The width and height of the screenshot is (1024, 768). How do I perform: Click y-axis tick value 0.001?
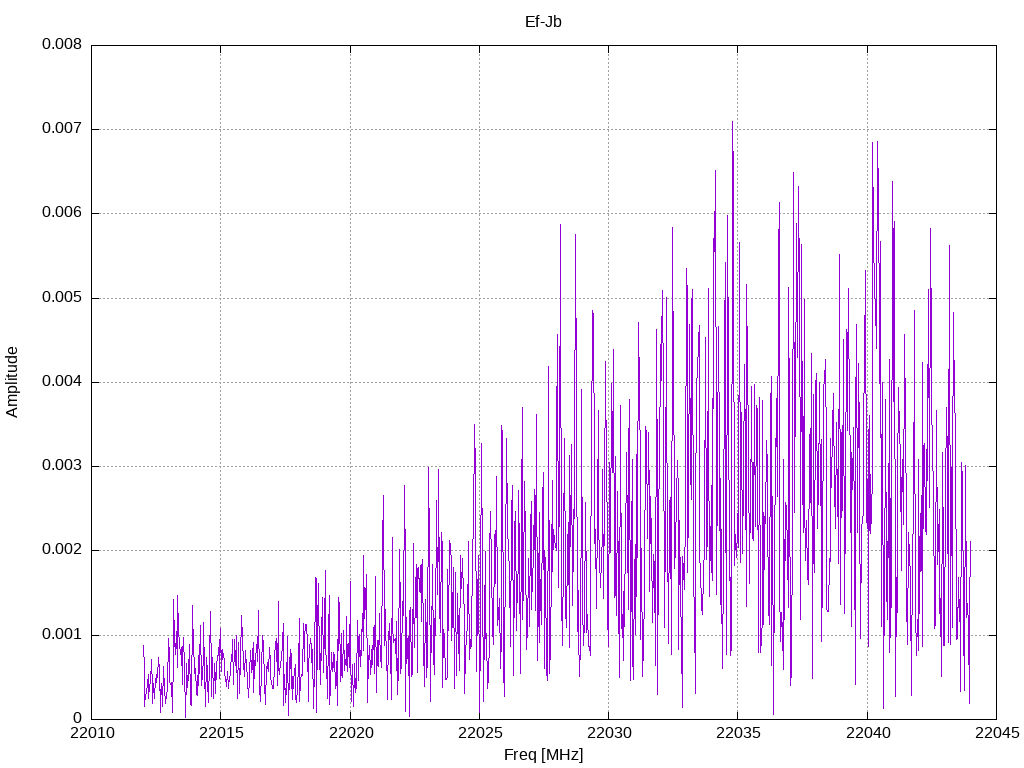[62, 635]
